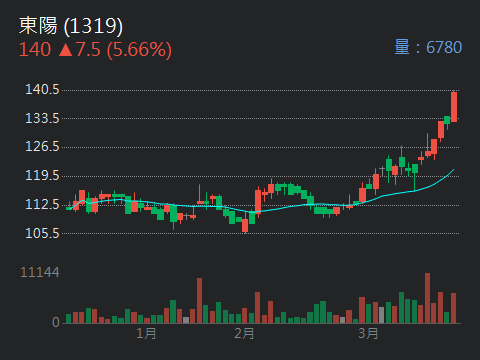Click the tall January volume bar

[199, 300]
